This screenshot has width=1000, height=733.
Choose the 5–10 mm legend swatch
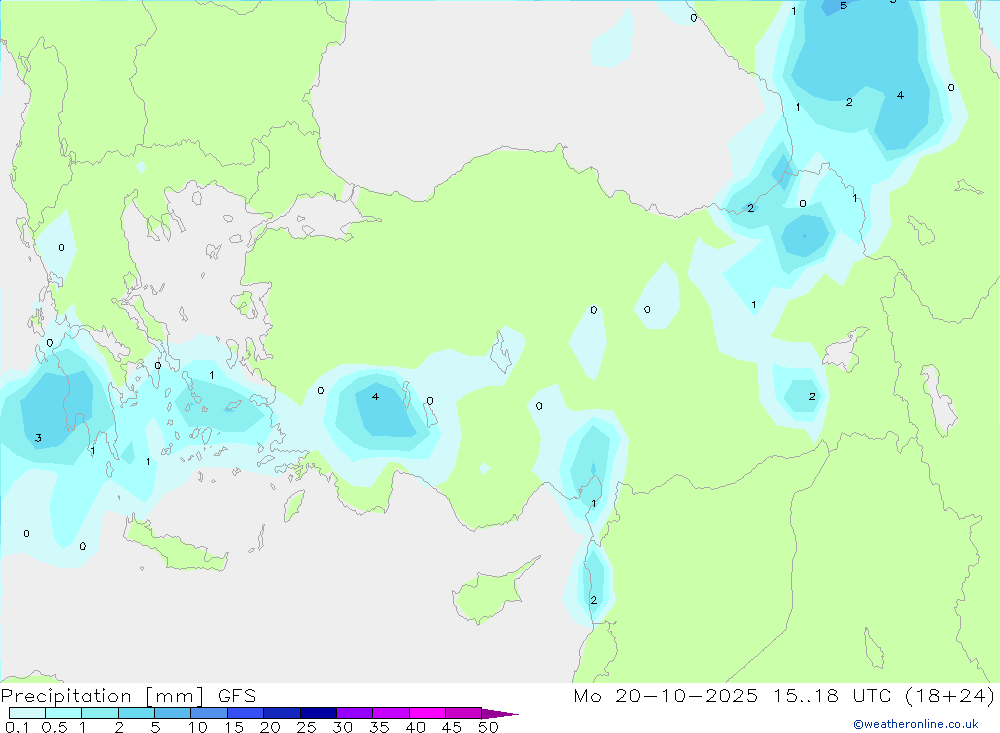pyautogui.click(x=173, y=713)
